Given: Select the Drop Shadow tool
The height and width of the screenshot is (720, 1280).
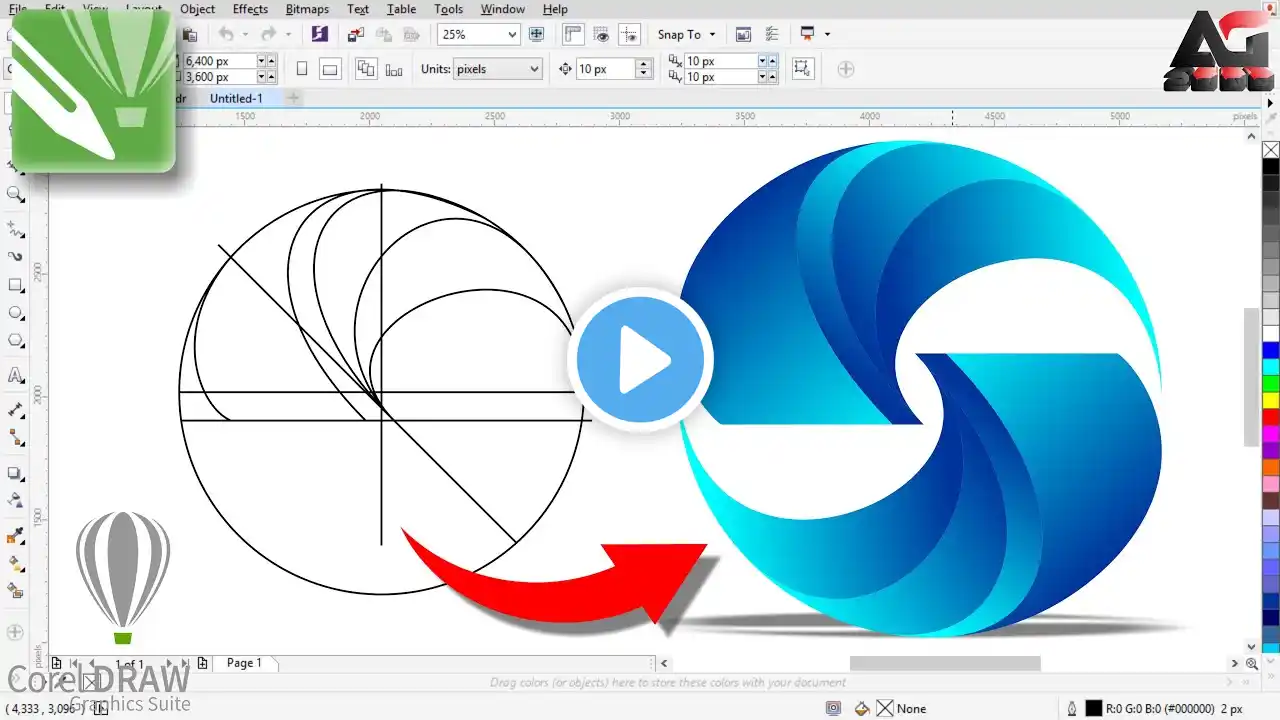Looking at the screenshot, I should (15, 473).
